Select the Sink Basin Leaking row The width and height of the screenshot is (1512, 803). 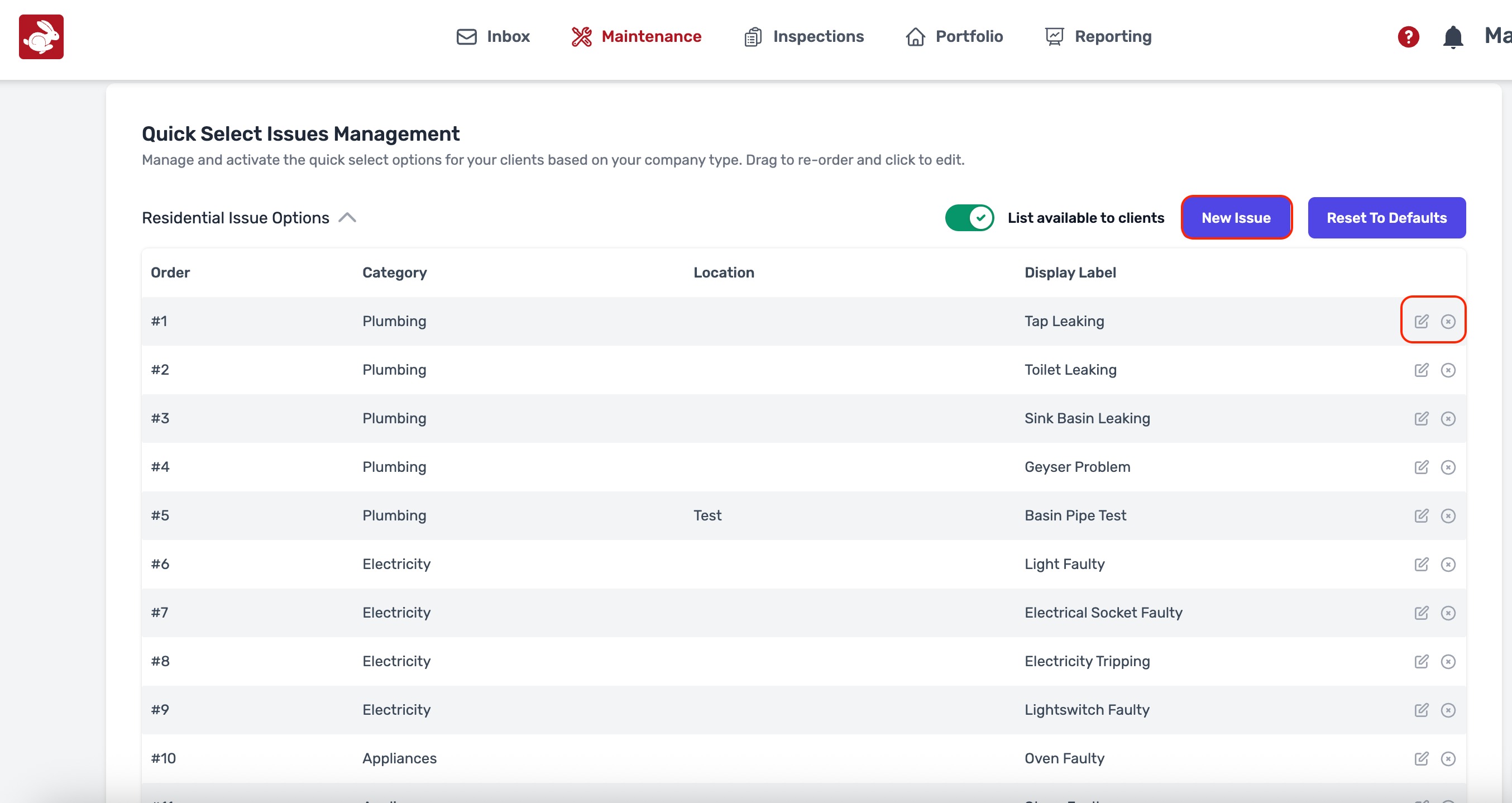point(1086,418)
